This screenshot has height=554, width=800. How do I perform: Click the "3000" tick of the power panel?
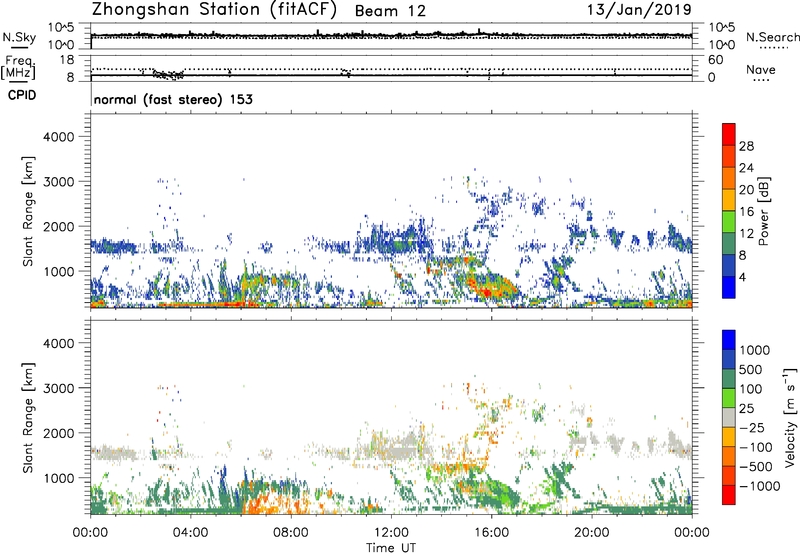point(59,182)
